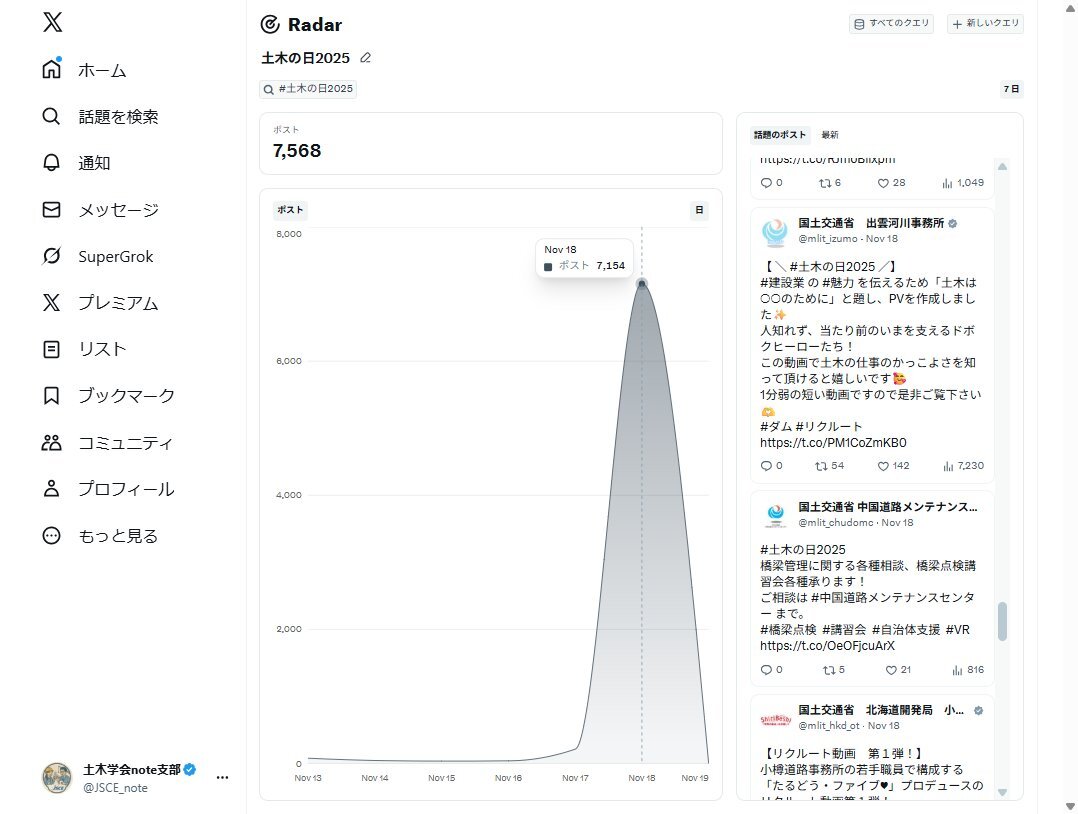Open the 7日 time range selector
The image size is (1078, 814).
coord(1011,89)
